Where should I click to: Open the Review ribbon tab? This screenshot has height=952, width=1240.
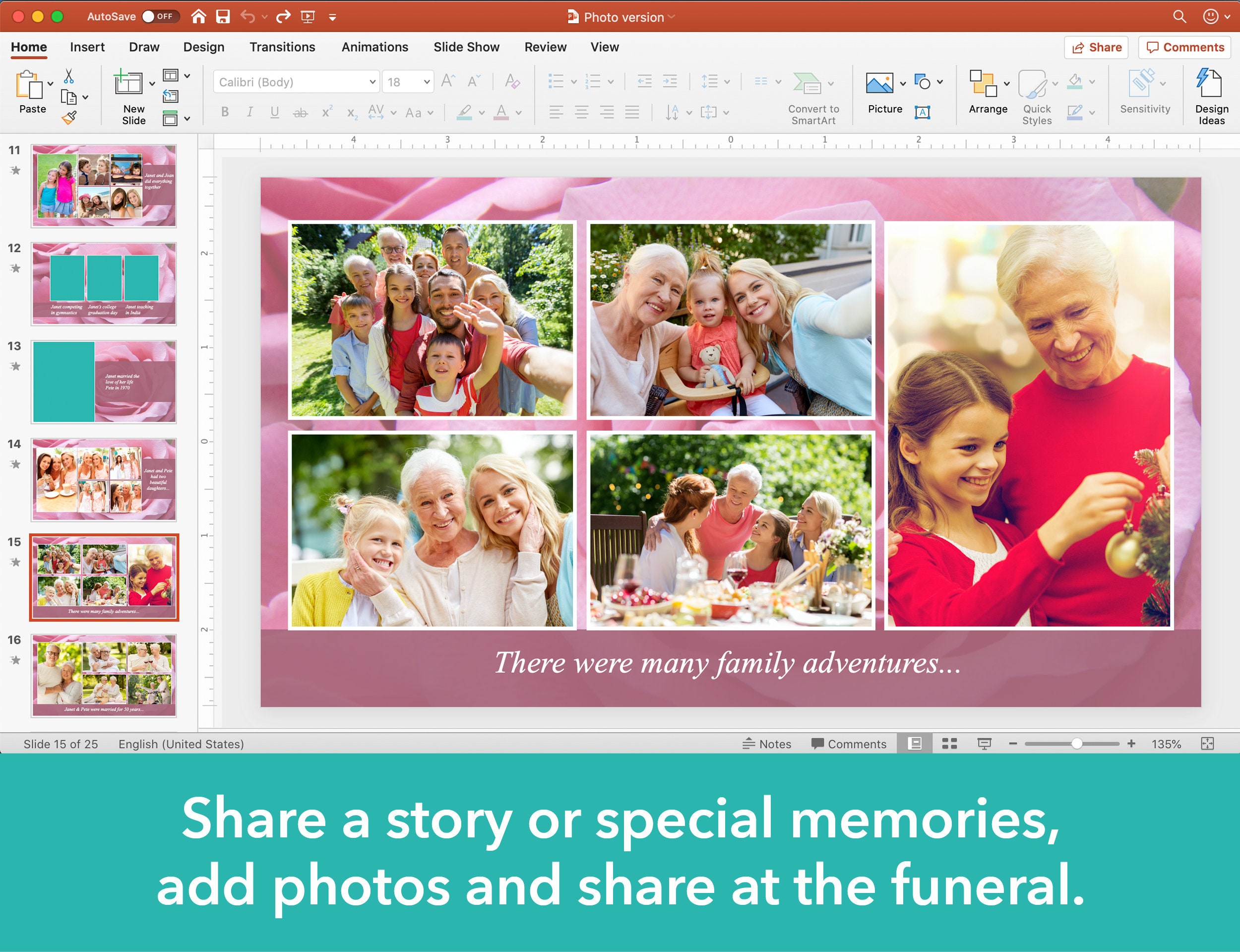[545, 47]
